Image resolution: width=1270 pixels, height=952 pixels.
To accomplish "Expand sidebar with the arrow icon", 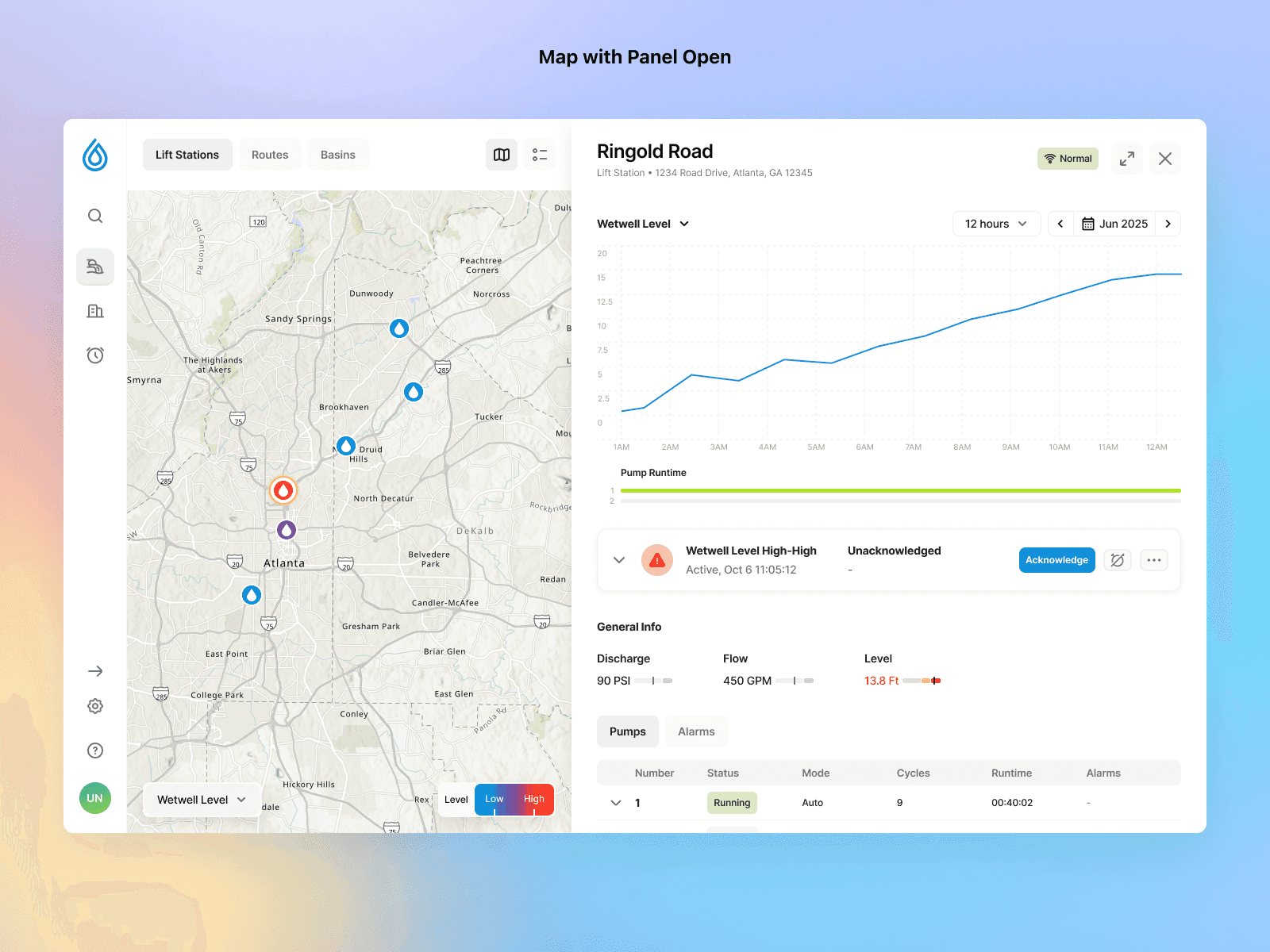I will [x=95, y=671].
